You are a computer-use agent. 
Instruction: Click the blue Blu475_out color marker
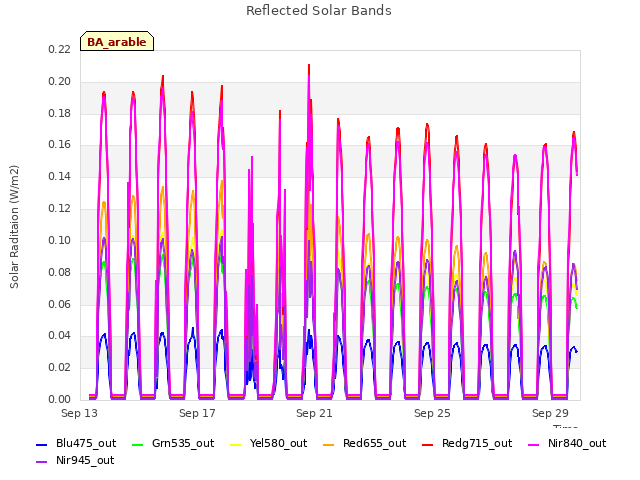tap(41, 444)
